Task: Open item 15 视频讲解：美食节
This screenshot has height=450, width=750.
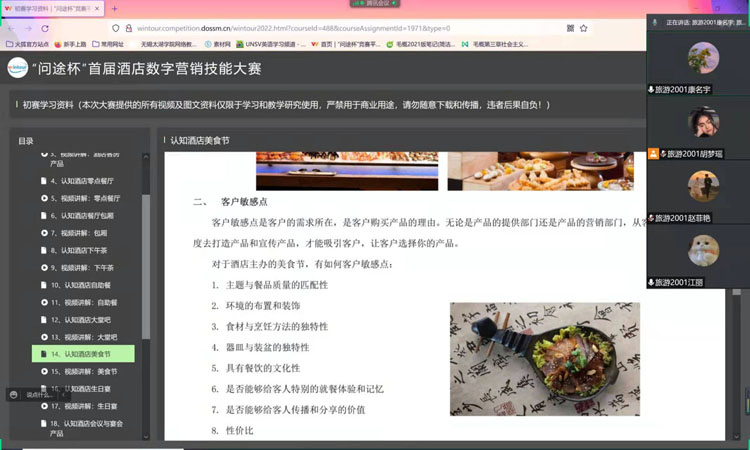Action: click(x=80, y=372)
